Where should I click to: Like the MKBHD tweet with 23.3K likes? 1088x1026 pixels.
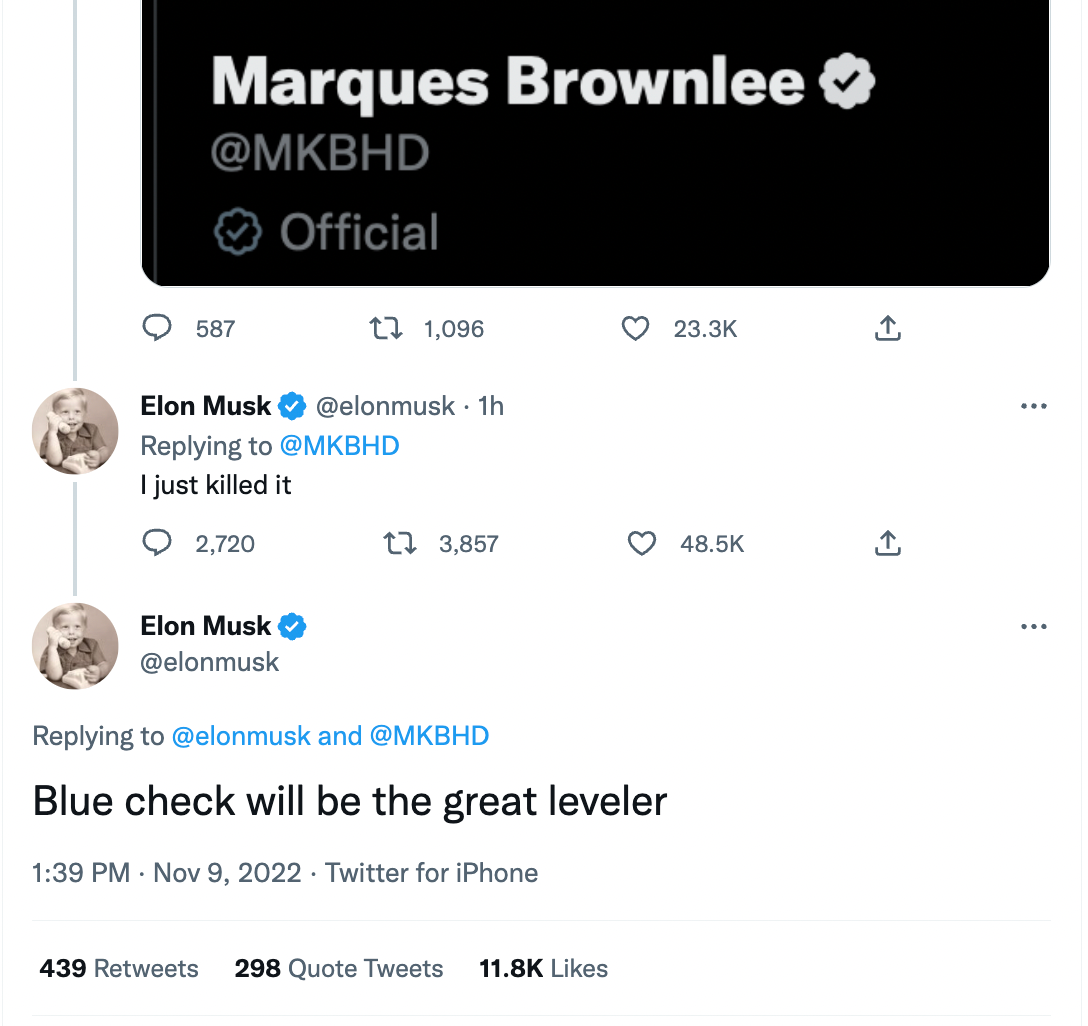point(635,328)
